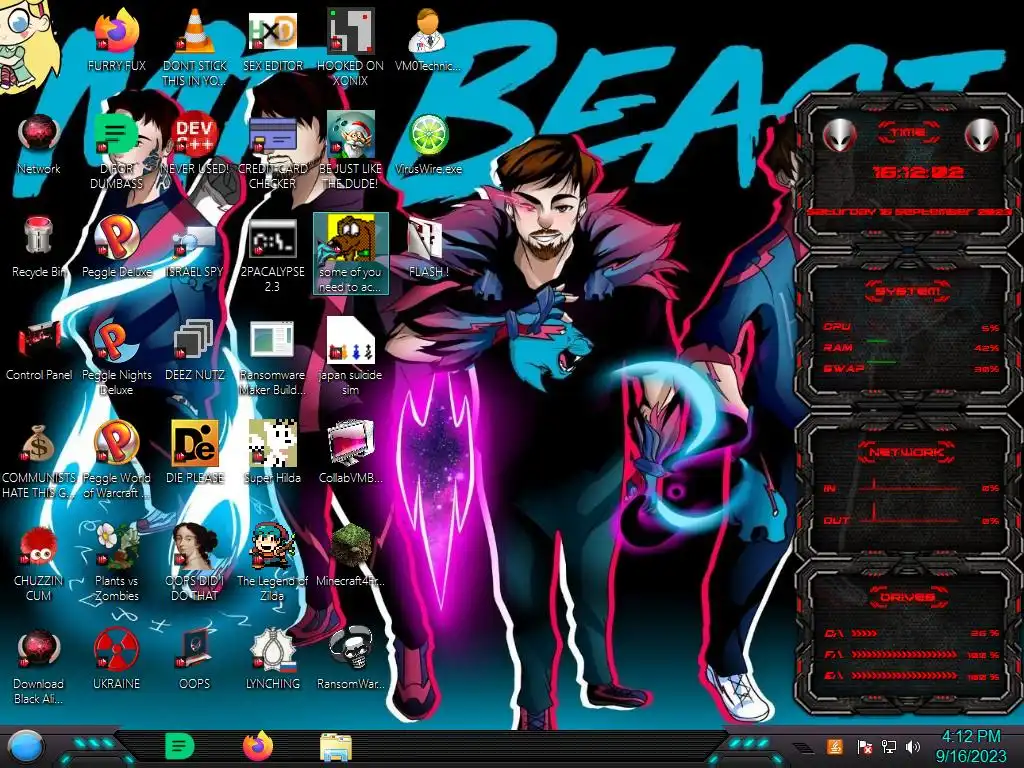Launch Peggle World of Warcraft
The image size is (1024, 768).
[x=116, y=460]
